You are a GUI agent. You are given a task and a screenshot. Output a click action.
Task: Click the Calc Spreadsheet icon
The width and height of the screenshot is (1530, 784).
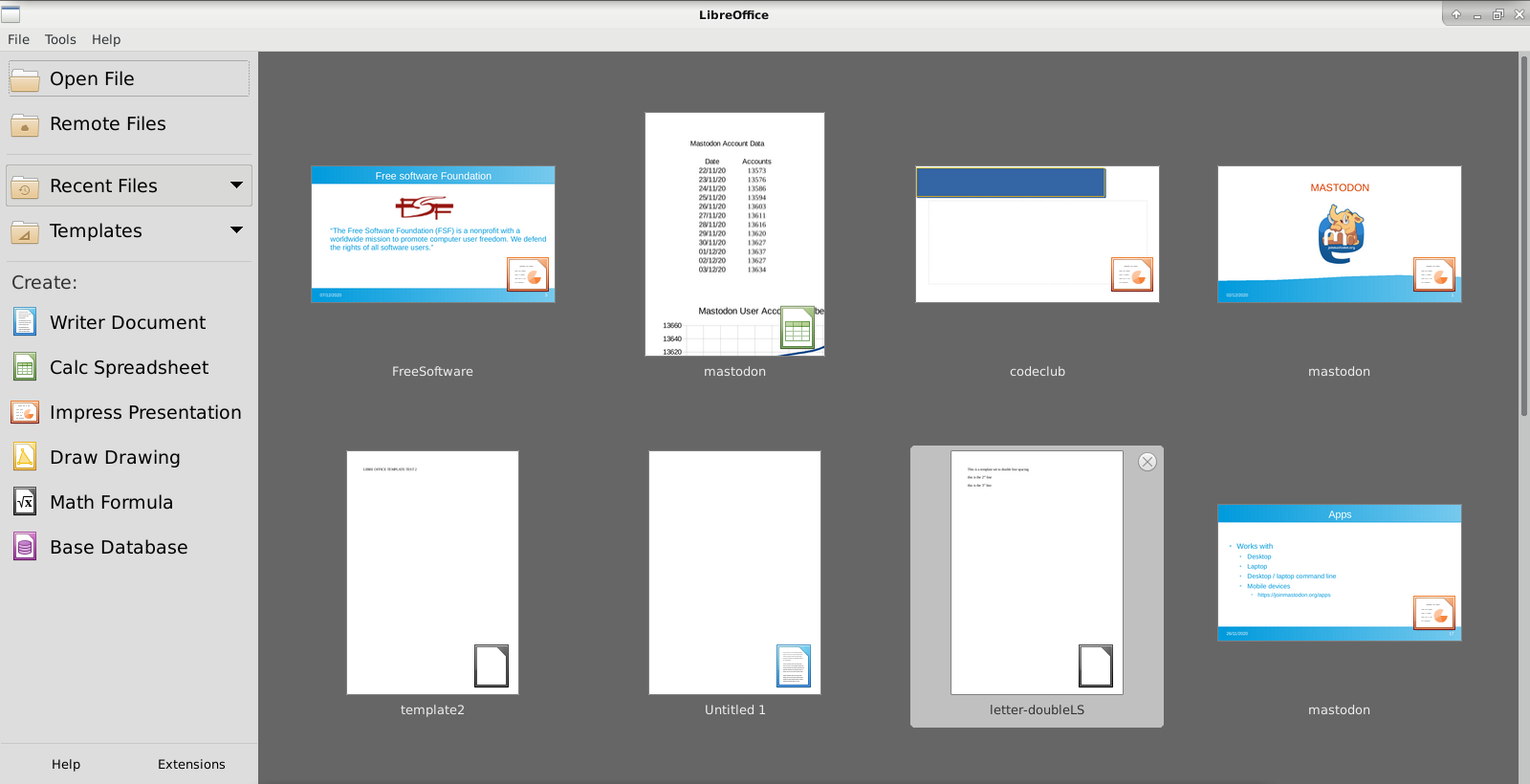25,367
